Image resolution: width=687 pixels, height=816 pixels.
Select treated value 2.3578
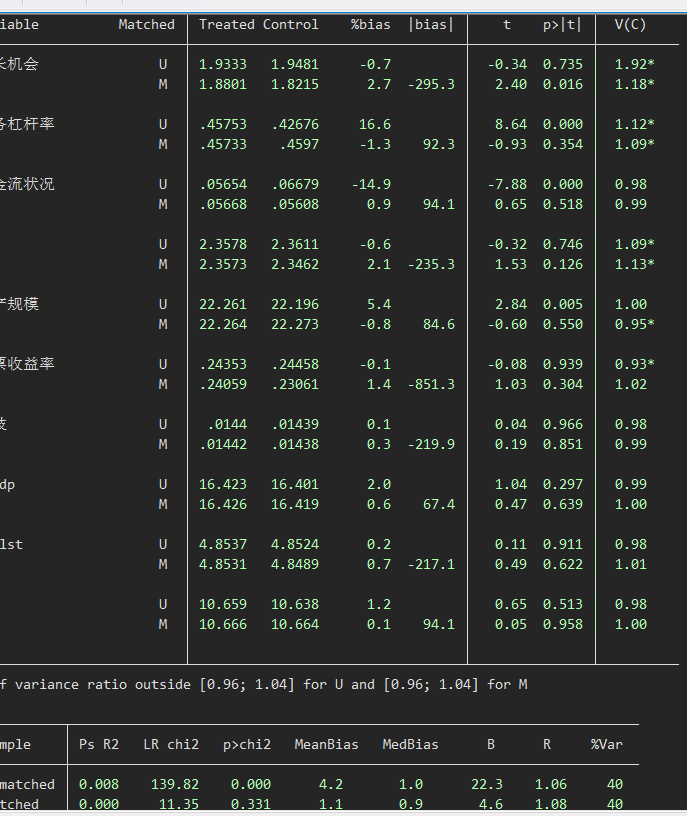click(x=223, y=245)
